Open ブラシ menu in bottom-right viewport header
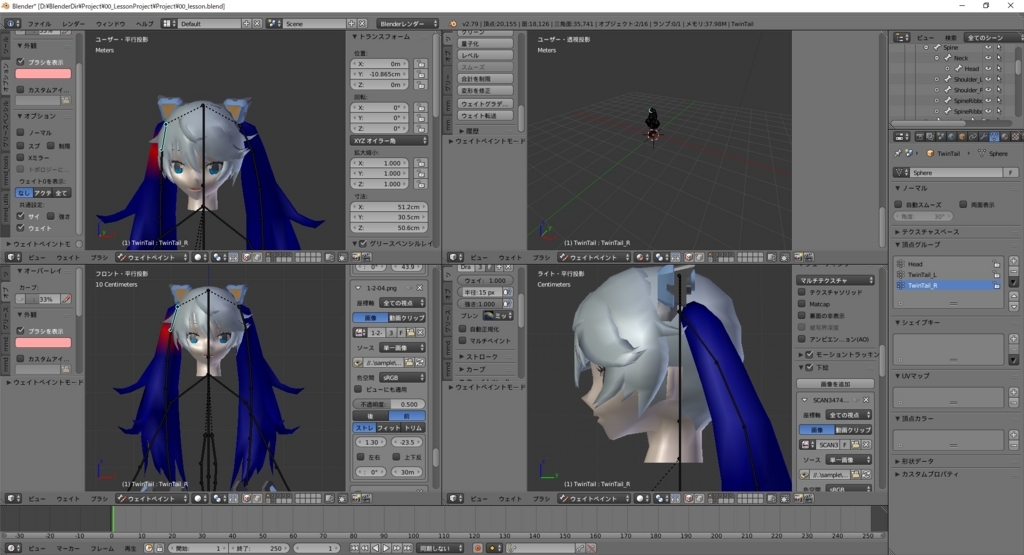 (541, 498)
